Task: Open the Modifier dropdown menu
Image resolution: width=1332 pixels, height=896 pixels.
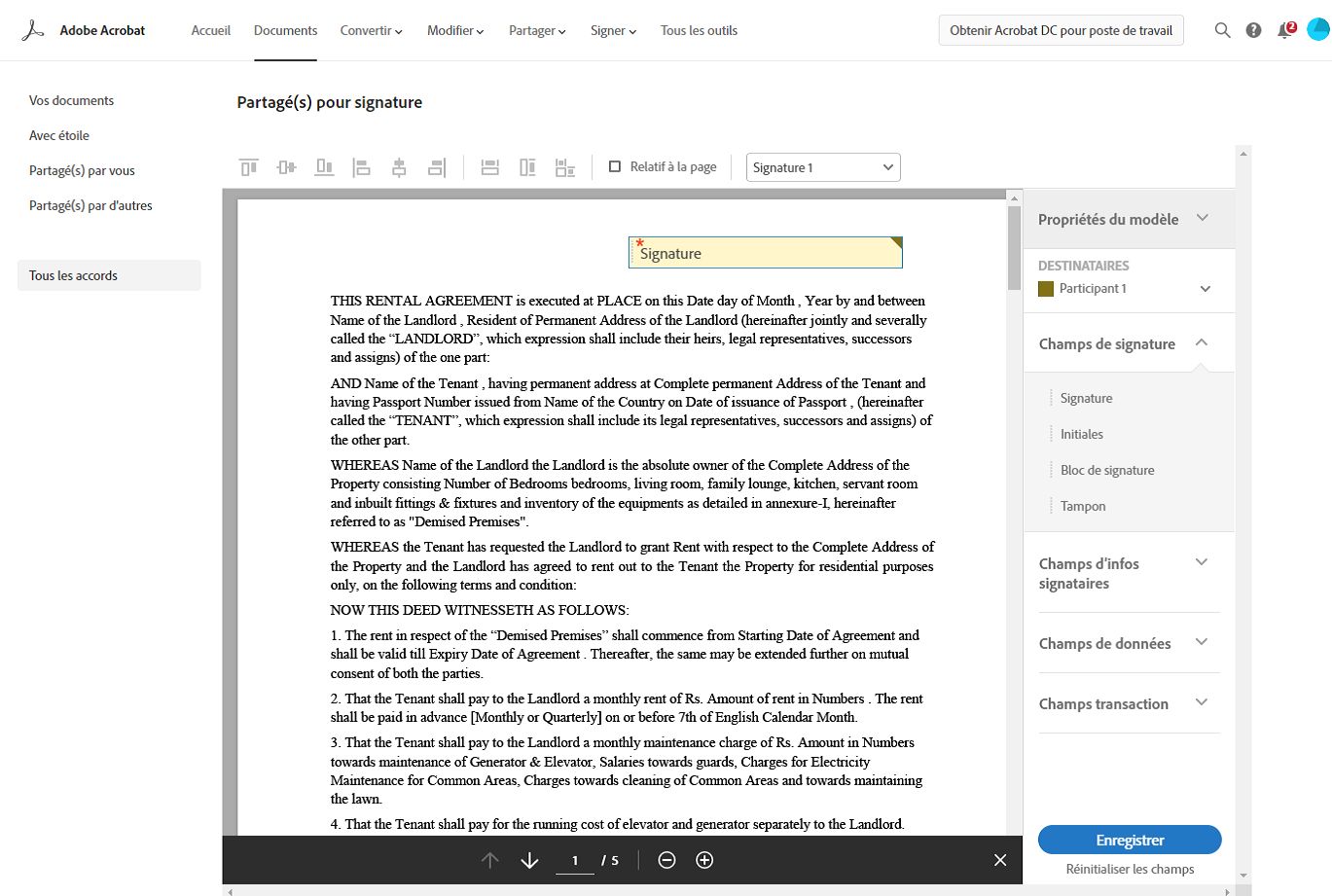Action: pyautogui.click(x=455, y=30)
